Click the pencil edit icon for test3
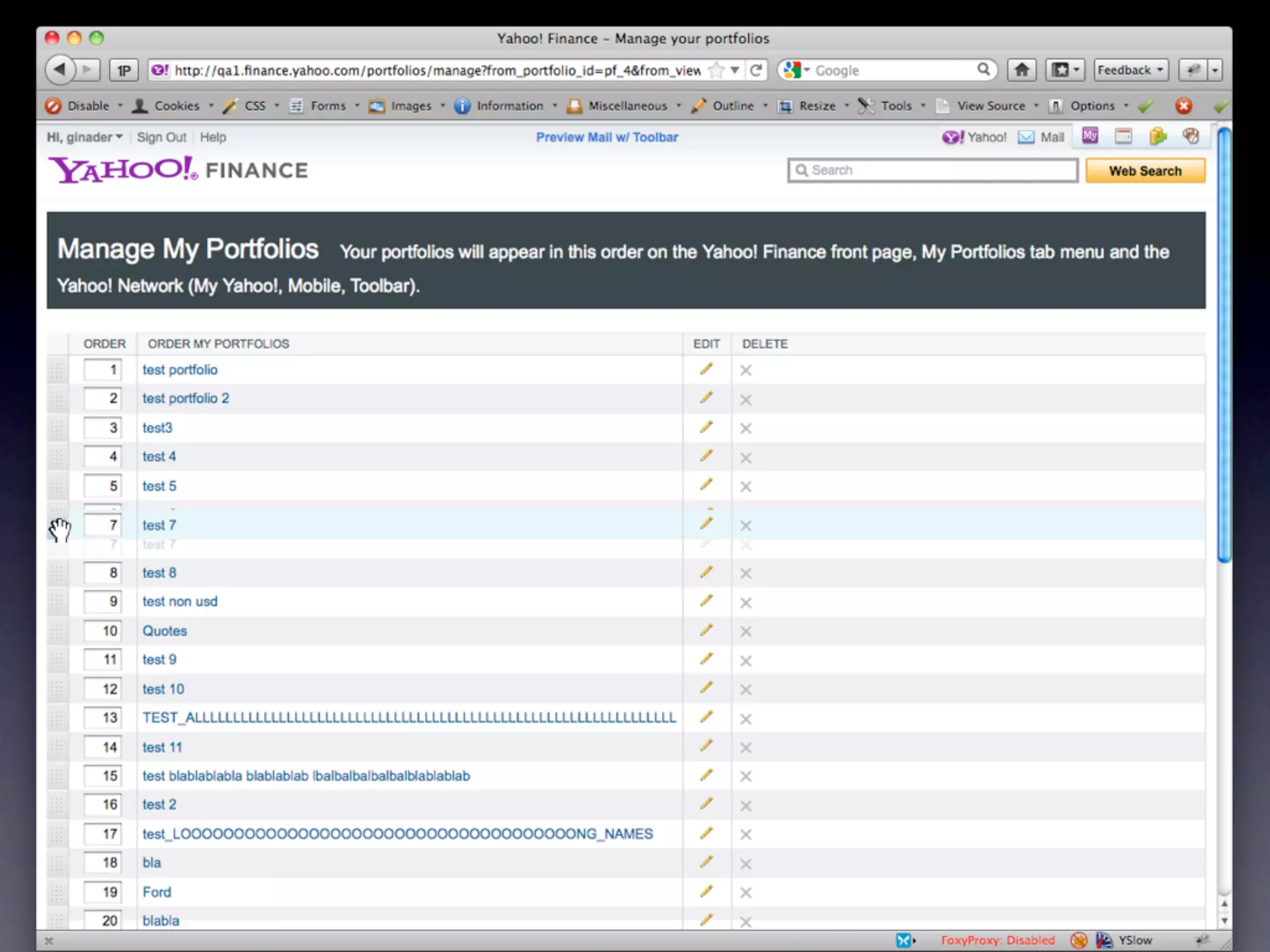 pyautogui.click(x=706, y=427)
